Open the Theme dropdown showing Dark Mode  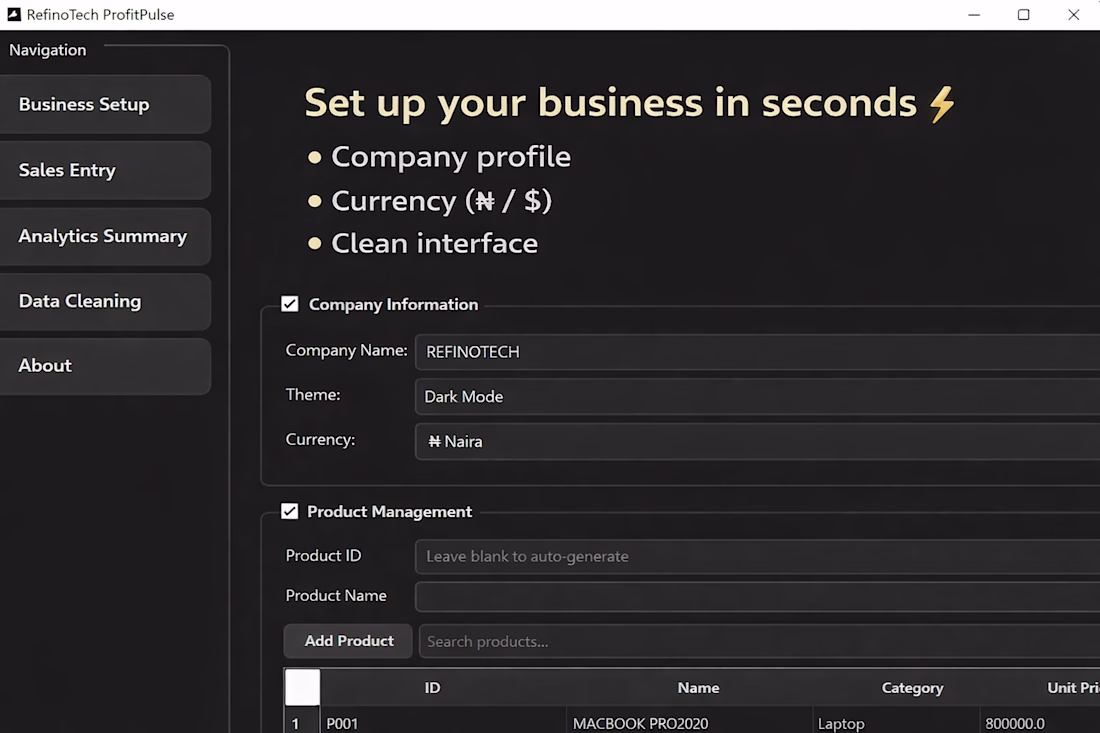[758, 396]
